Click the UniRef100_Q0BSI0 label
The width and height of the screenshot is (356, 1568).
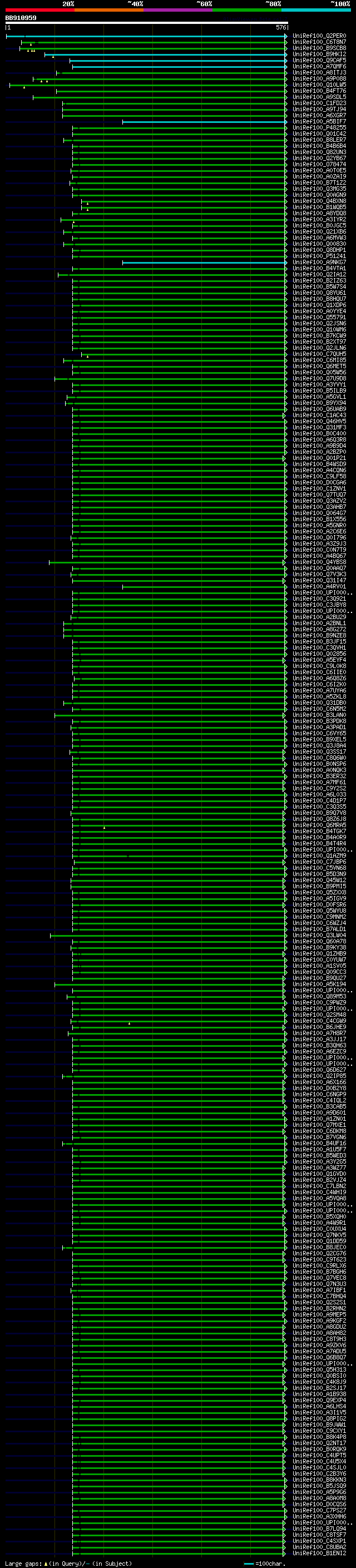pos(319,1376)
